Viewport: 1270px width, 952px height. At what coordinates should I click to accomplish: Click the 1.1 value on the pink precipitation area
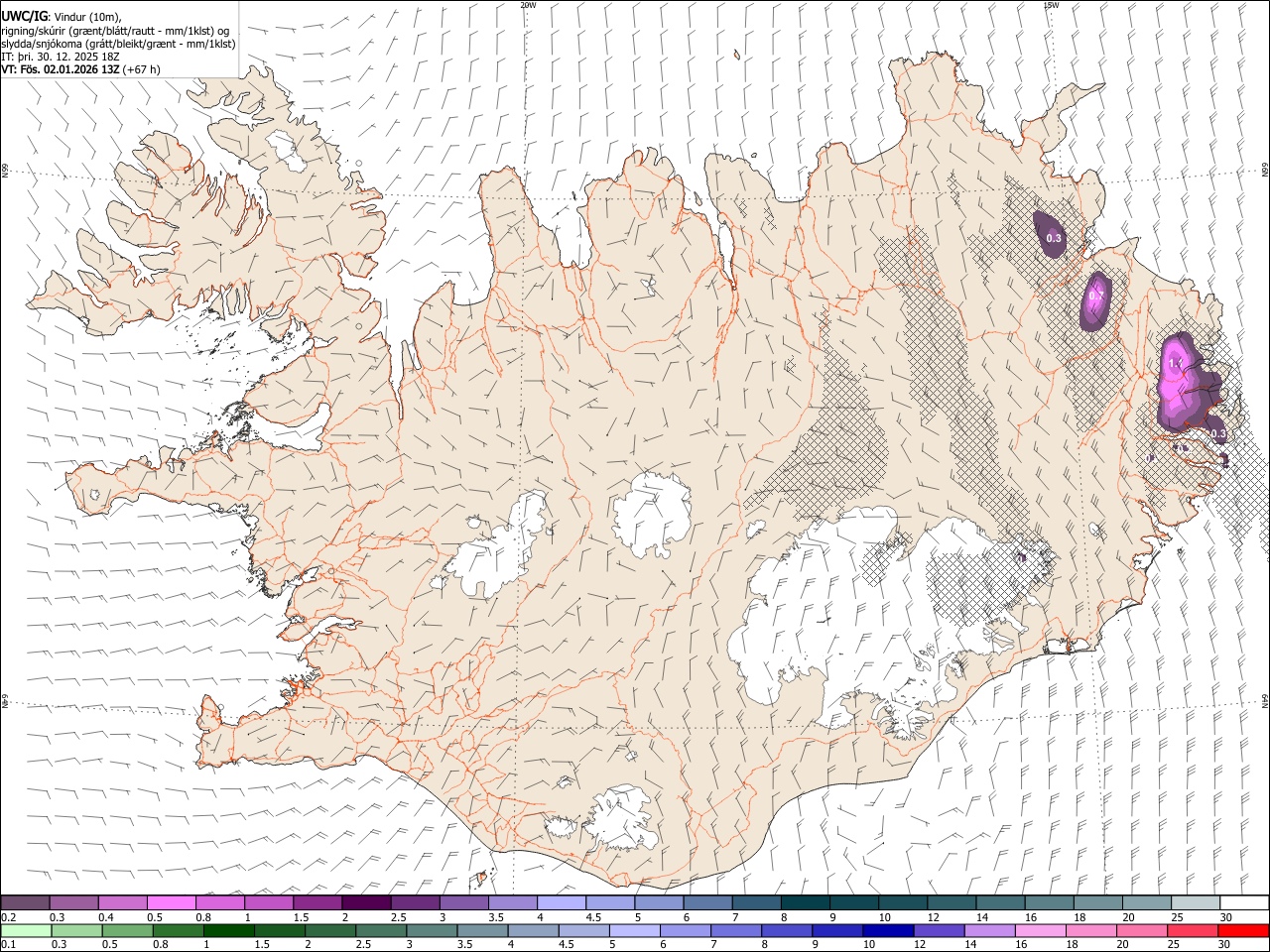tap(1175, 364)
